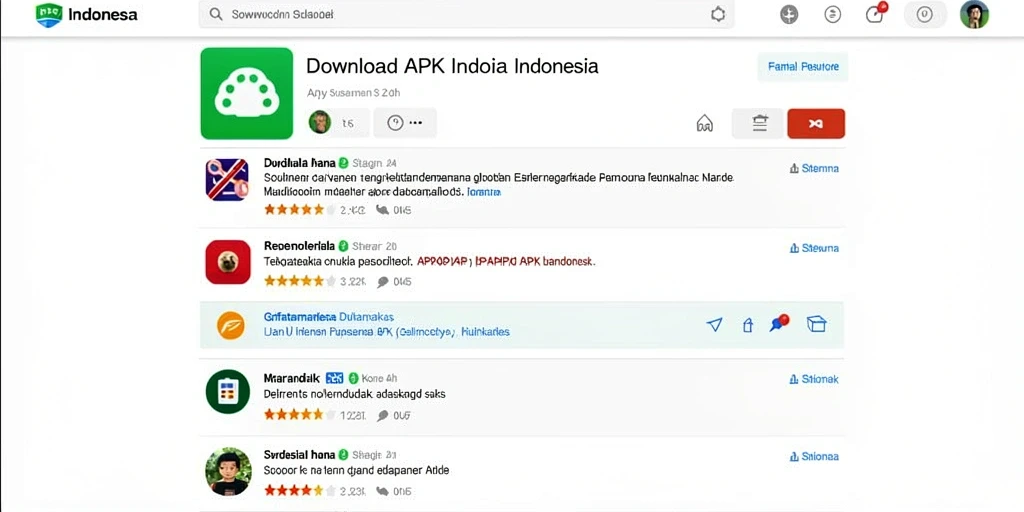Click the blue badge next to Mrarandak
The image size is (1024, 512).
click(x=334, y=378)
